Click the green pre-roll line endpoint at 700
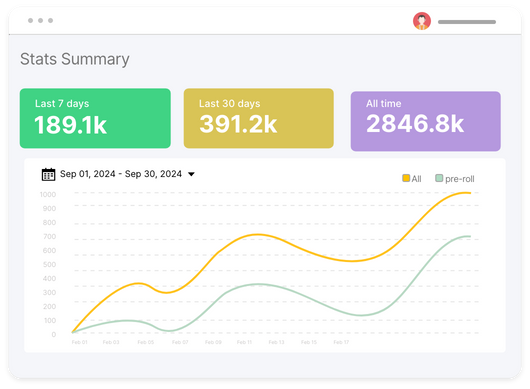The width and height of the screenshot is (530, 389). click(x=468, y=236)
